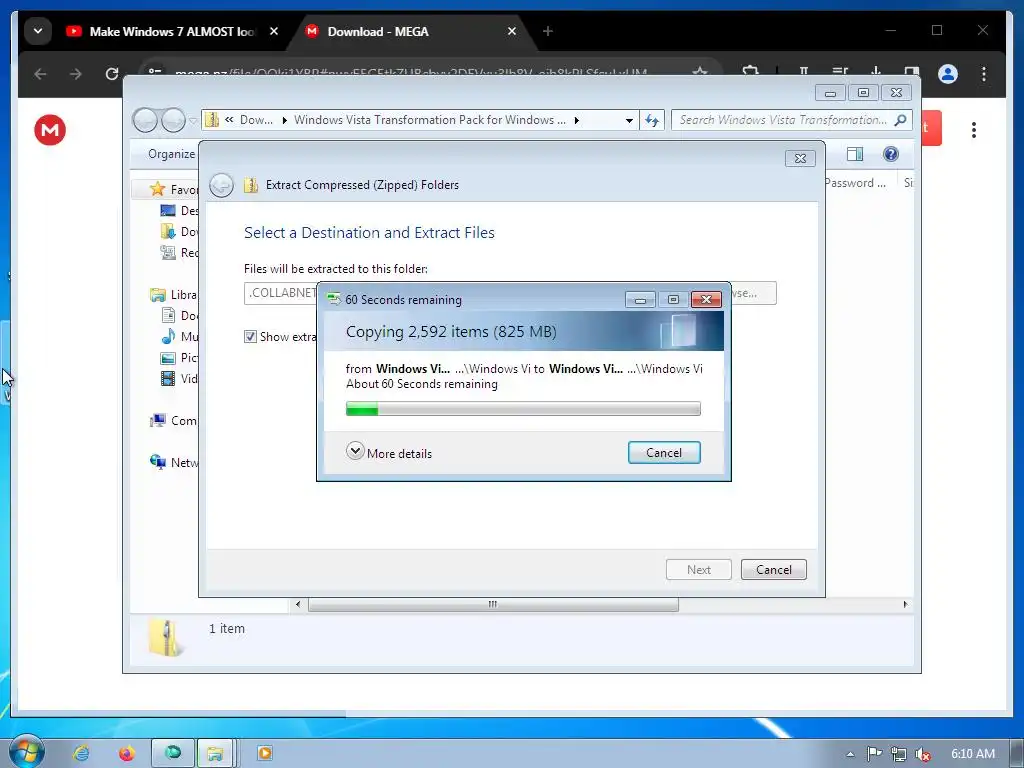Toggle the Explorer preview pane icon
Viewport: 1024px width, 768px height.
click(854, 154)
